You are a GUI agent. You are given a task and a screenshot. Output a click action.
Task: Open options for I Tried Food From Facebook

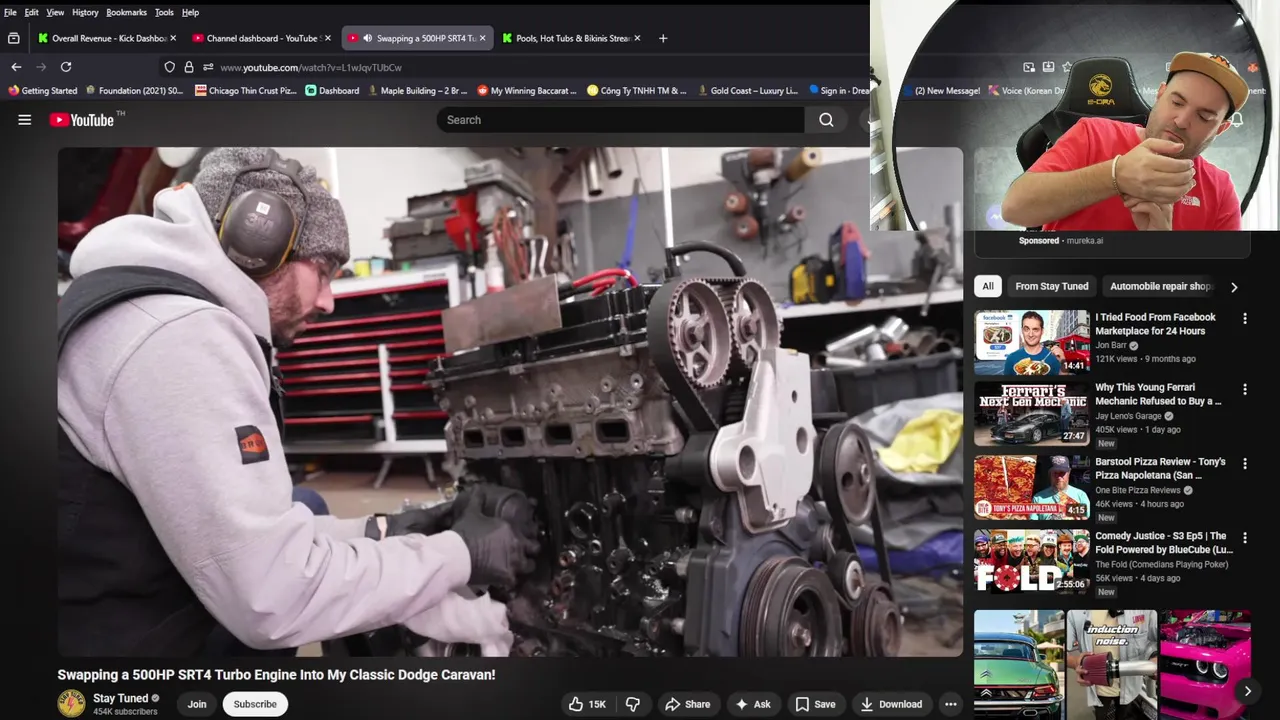(x=1245, y=319)
